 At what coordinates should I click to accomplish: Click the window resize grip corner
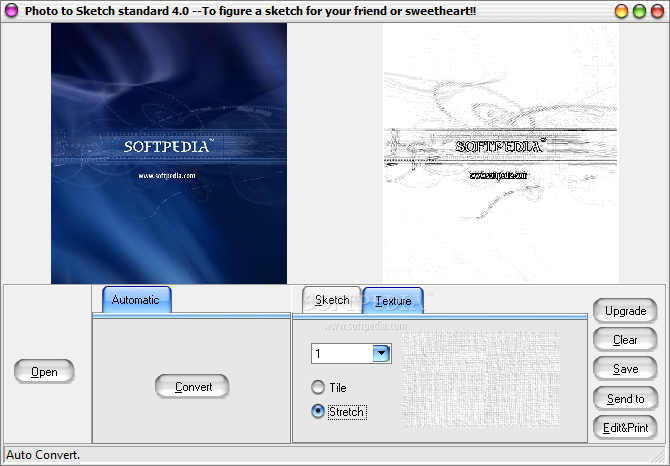click(660, 457)
